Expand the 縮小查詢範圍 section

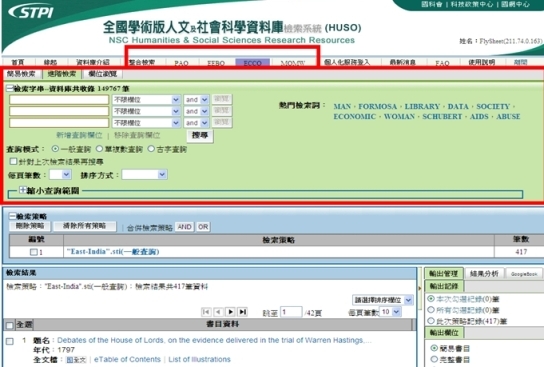pos(23,190)
